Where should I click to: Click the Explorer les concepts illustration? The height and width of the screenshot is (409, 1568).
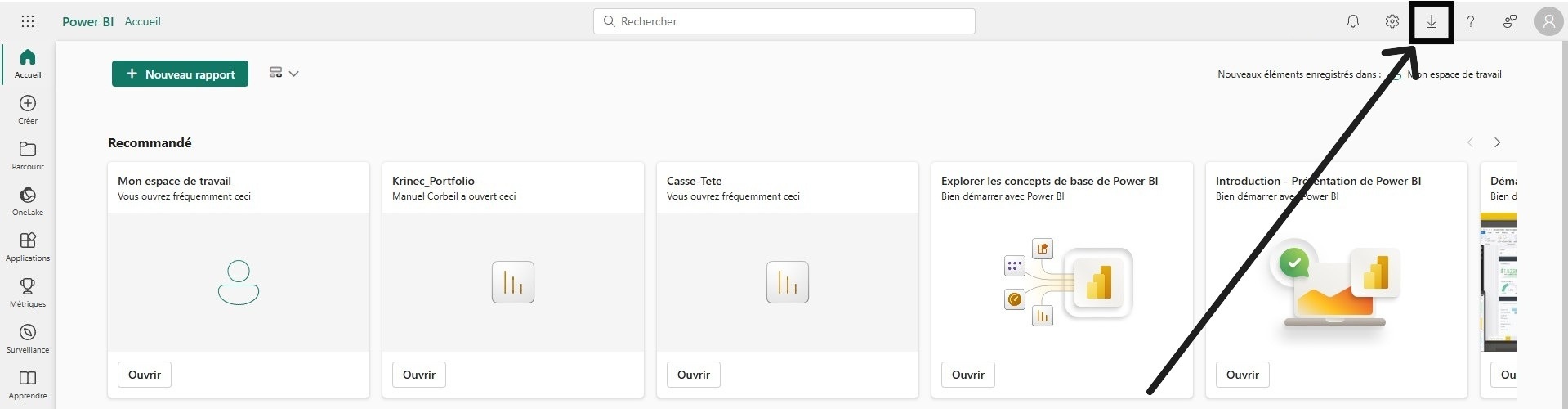[1068, 282]
